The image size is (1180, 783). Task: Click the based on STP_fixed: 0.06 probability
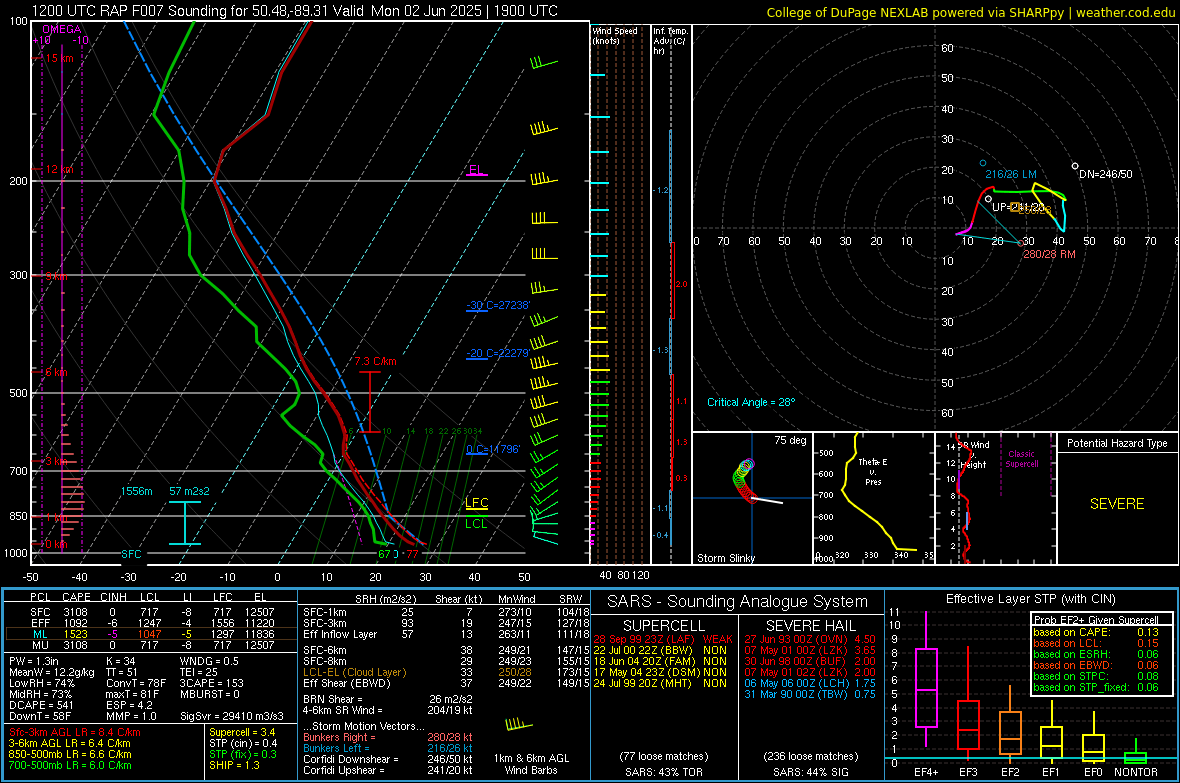[x=1096, y=687]
